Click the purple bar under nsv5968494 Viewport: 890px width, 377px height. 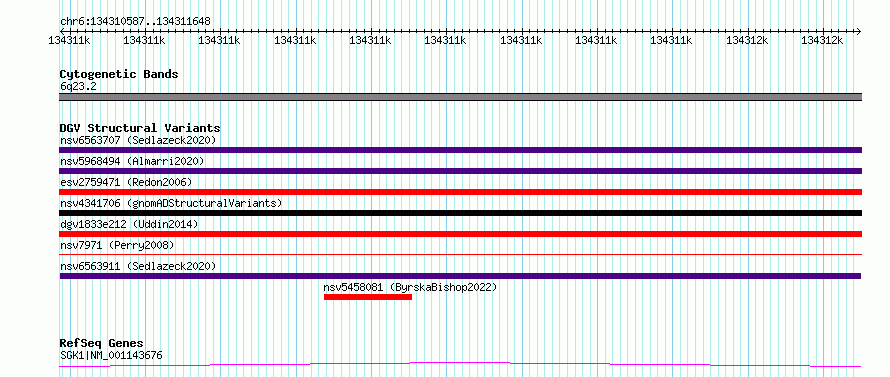click(x=460, y=171)
